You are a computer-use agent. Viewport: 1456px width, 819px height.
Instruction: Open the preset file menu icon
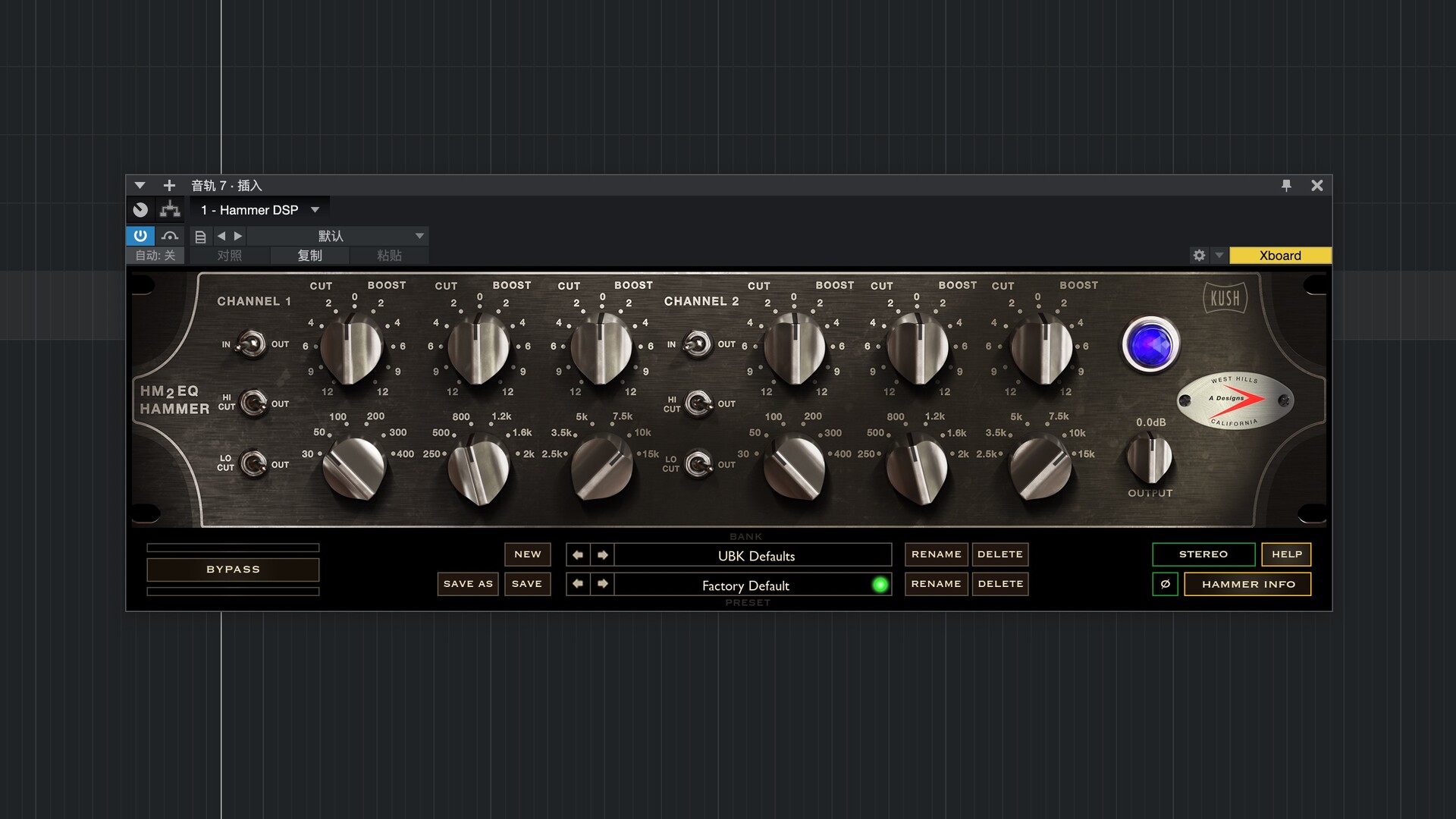[x=200, y=237]
